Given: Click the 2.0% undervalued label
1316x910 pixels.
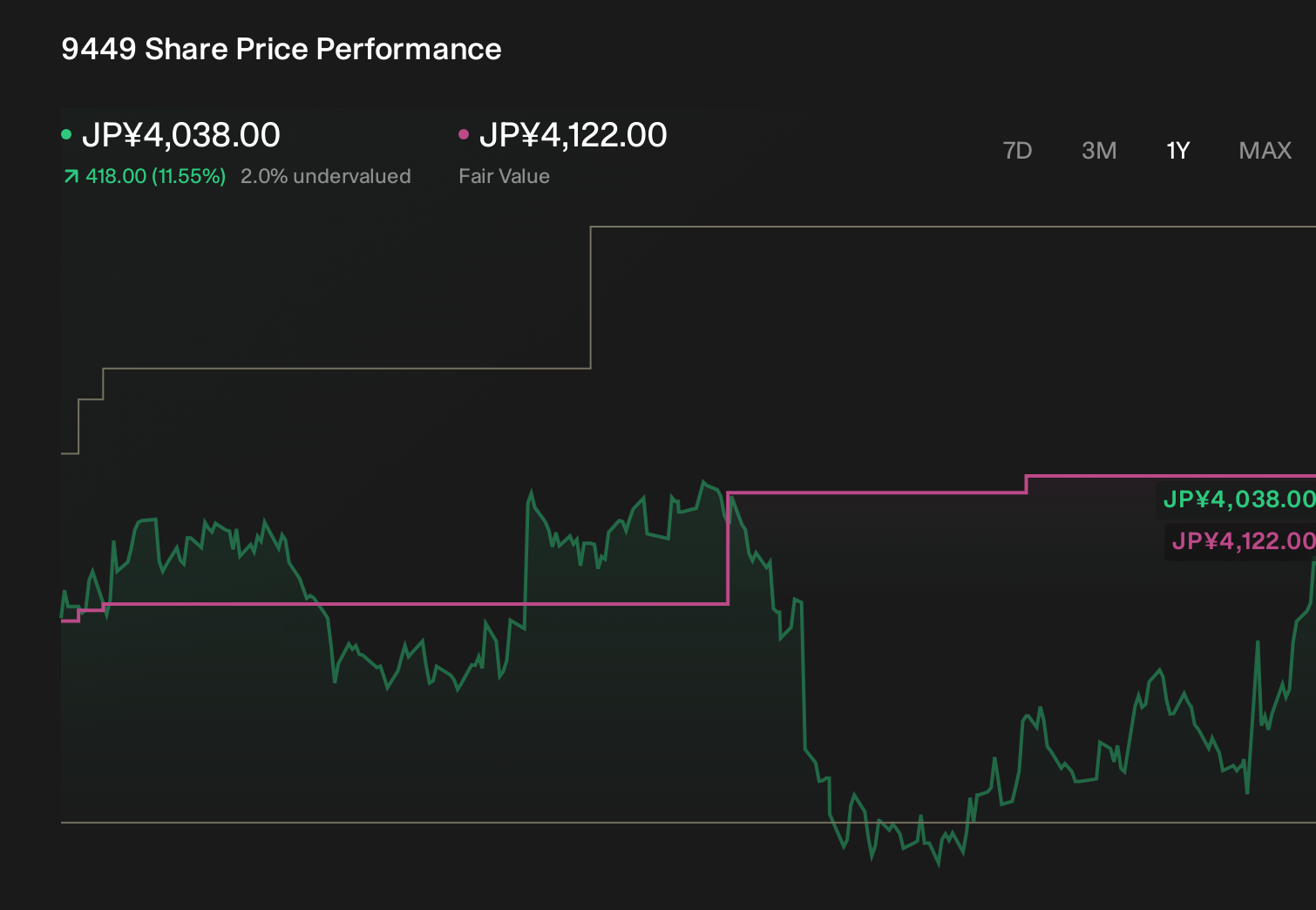Looking at the screenshot, I should [x=326, y=176].
